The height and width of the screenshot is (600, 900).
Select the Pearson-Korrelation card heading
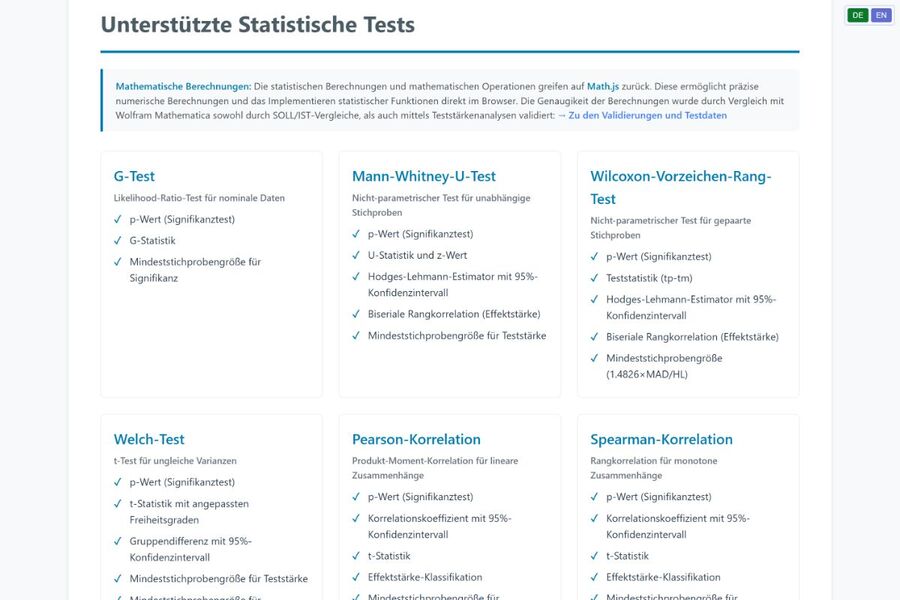pos(416,439)
